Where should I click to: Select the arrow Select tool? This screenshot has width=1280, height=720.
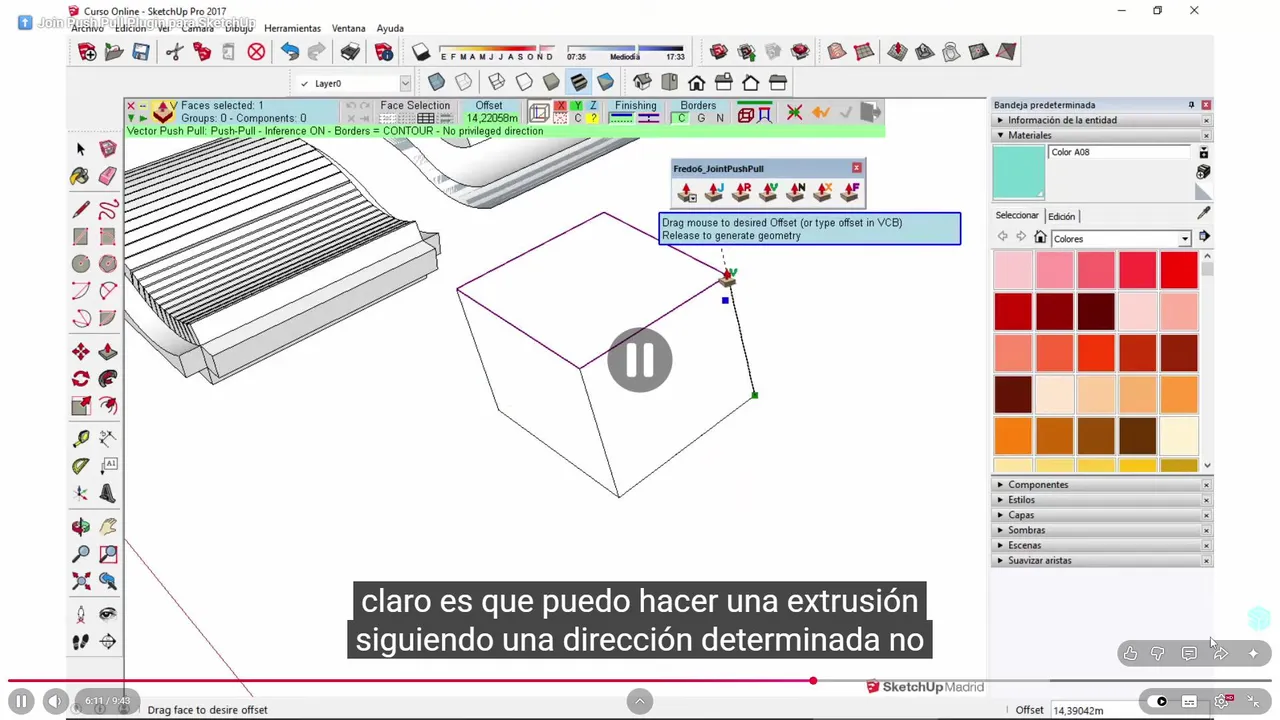tap(81, 149)
